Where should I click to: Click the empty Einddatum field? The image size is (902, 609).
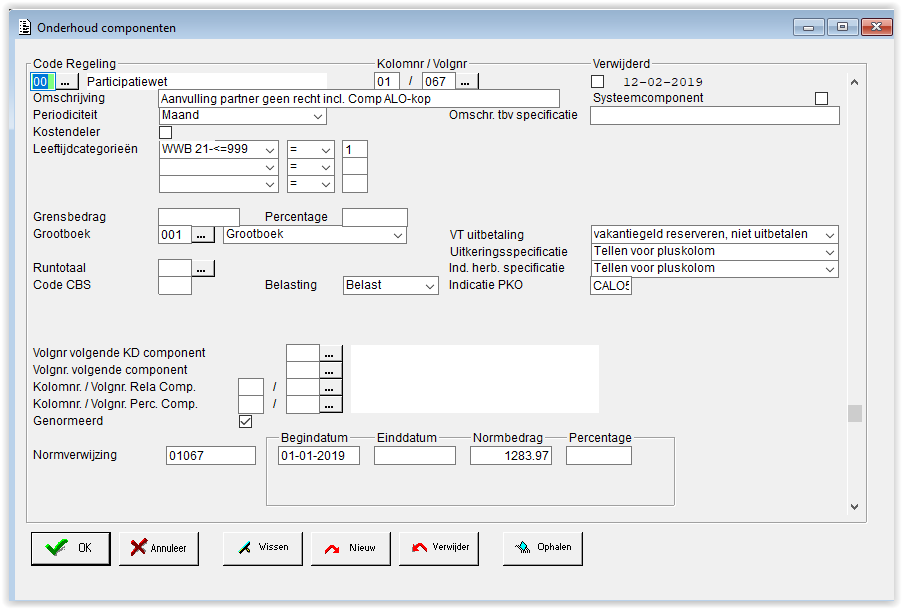pos(415,455)
